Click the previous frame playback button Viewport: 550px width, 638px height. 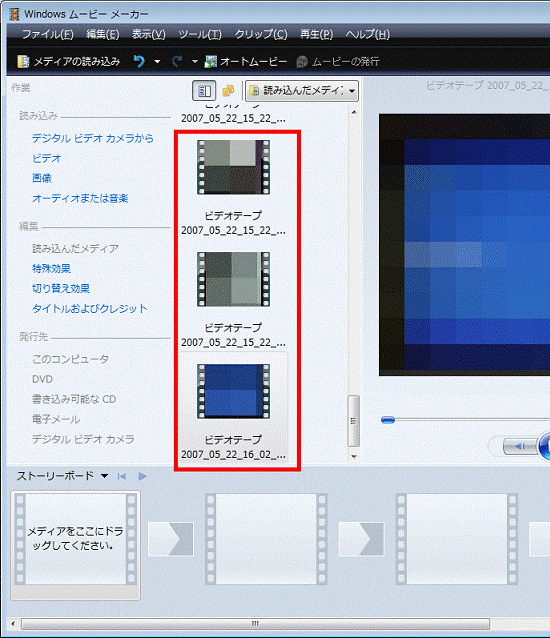520,446
